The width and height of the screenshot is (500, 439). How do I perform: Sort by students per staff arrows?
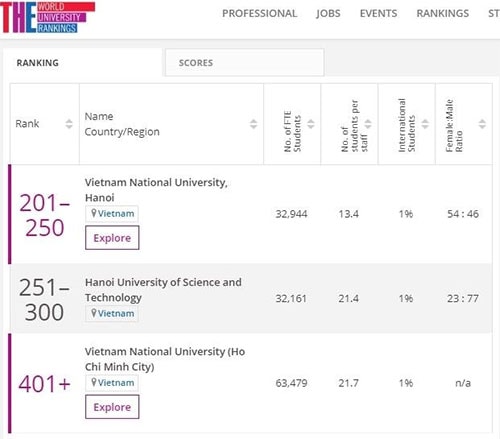(x=368, y=124)
